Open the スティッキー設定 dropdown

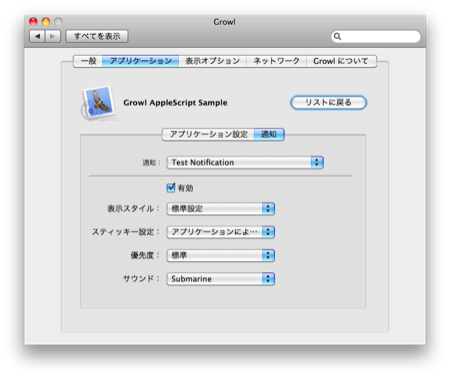click(220, 232)
